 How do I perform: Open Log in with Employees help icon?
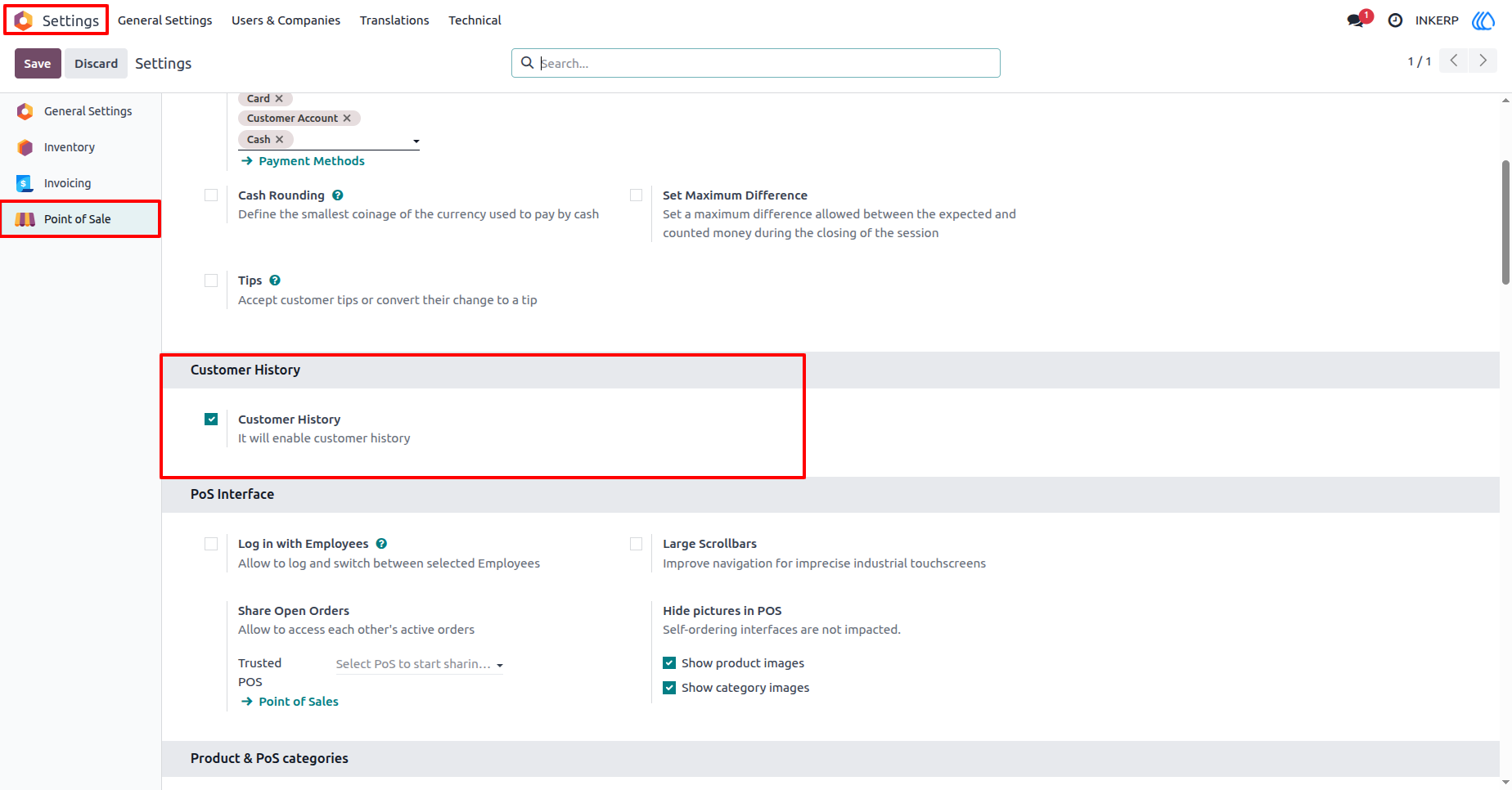[x=381, y=544]
